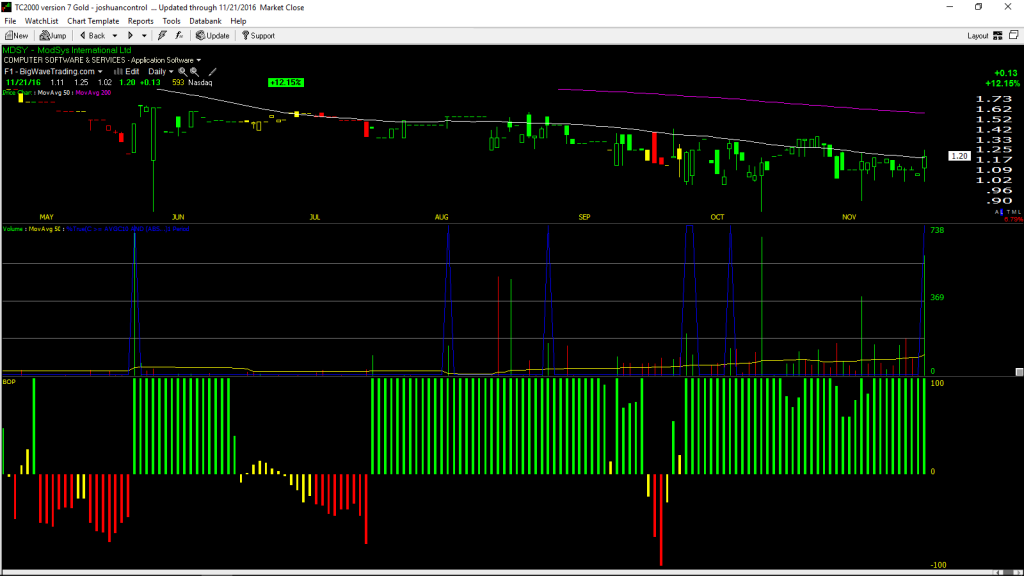Image resolution: width=1024 pixels, height=576 pixels.
Task: Click the COMPUTER SOFTWARE & SERVICES sector label
Action: [x=65, y=60]
